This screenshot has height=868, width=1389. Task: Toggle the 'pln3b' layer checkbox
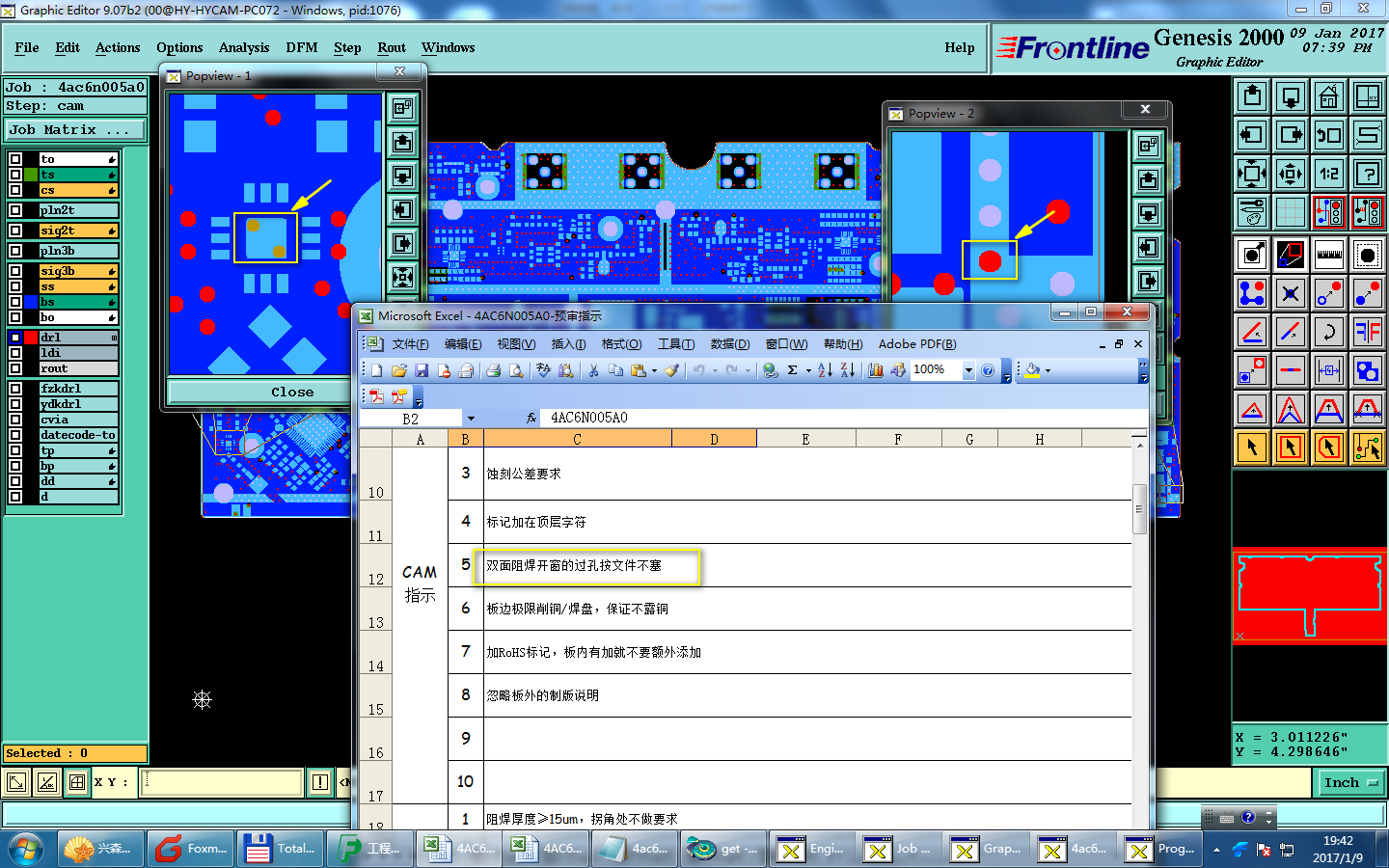tap(15, 250)
